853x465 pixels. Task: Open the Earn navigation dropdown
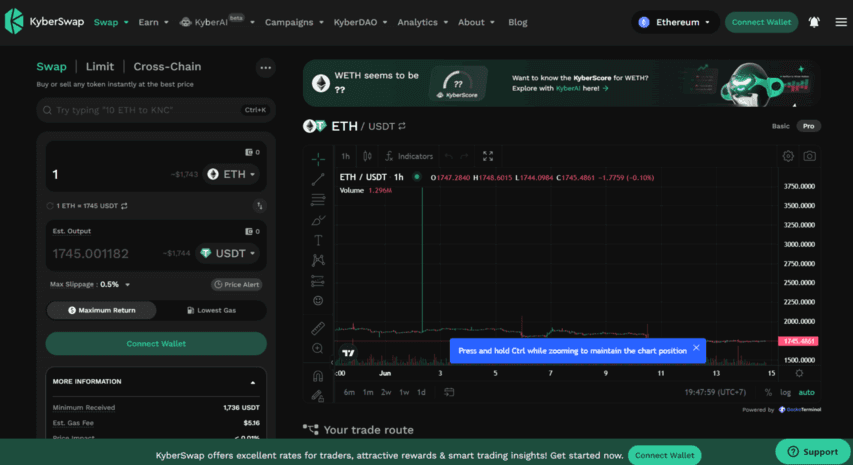153,22
